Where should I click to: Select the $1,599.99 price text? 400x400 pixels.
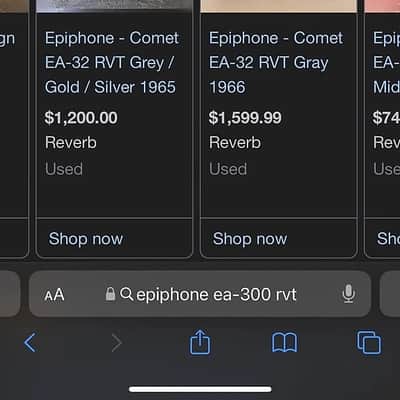[x=245, y=118]
